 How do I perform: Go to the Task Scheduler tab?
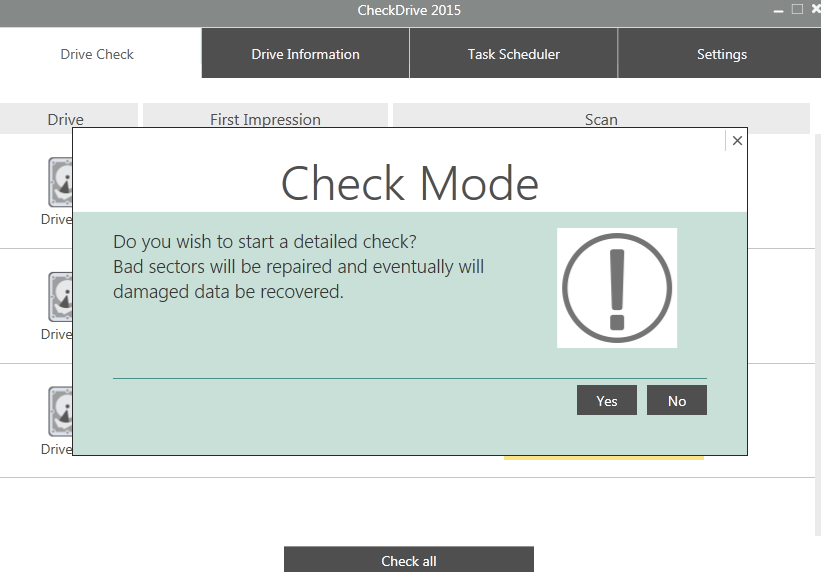(513, 54)
